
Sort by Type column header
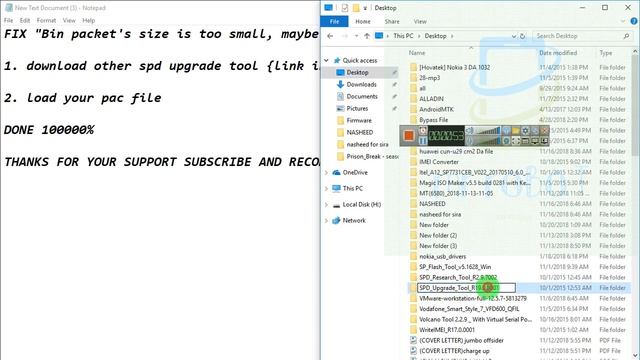pyautogui.click(x=606, y=53)
